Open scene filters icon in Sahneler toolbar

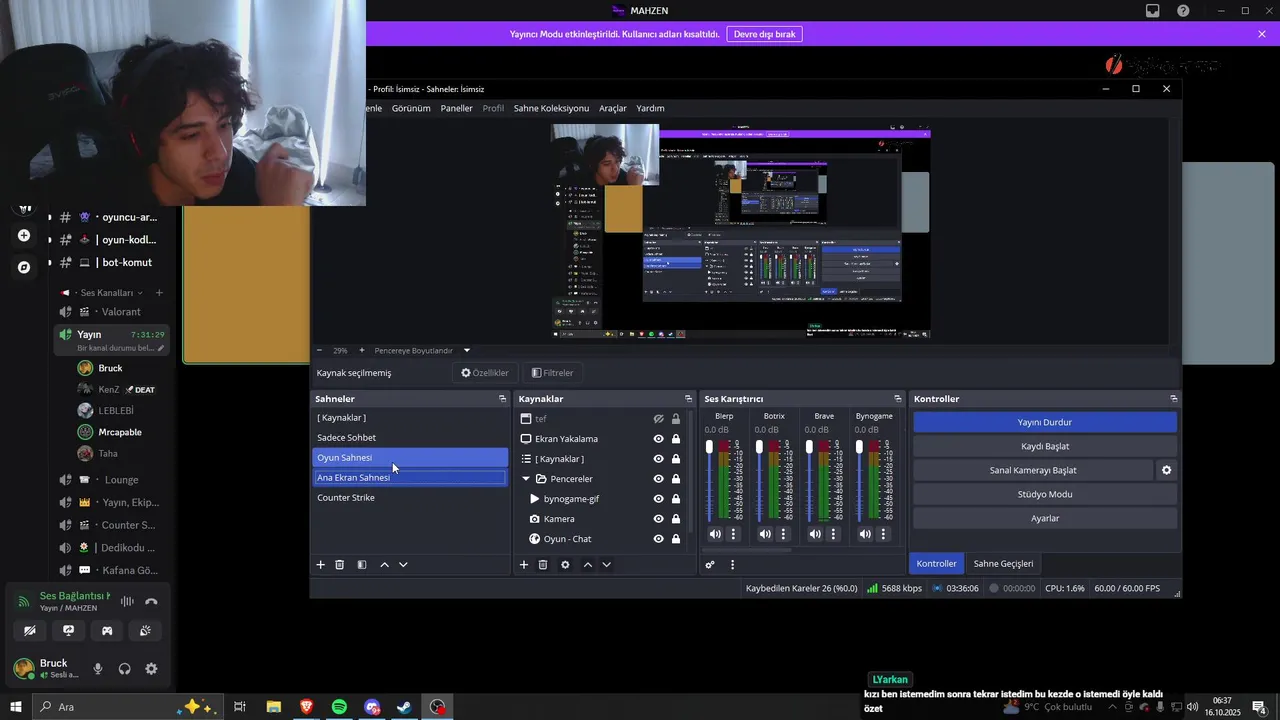point(362,565)
